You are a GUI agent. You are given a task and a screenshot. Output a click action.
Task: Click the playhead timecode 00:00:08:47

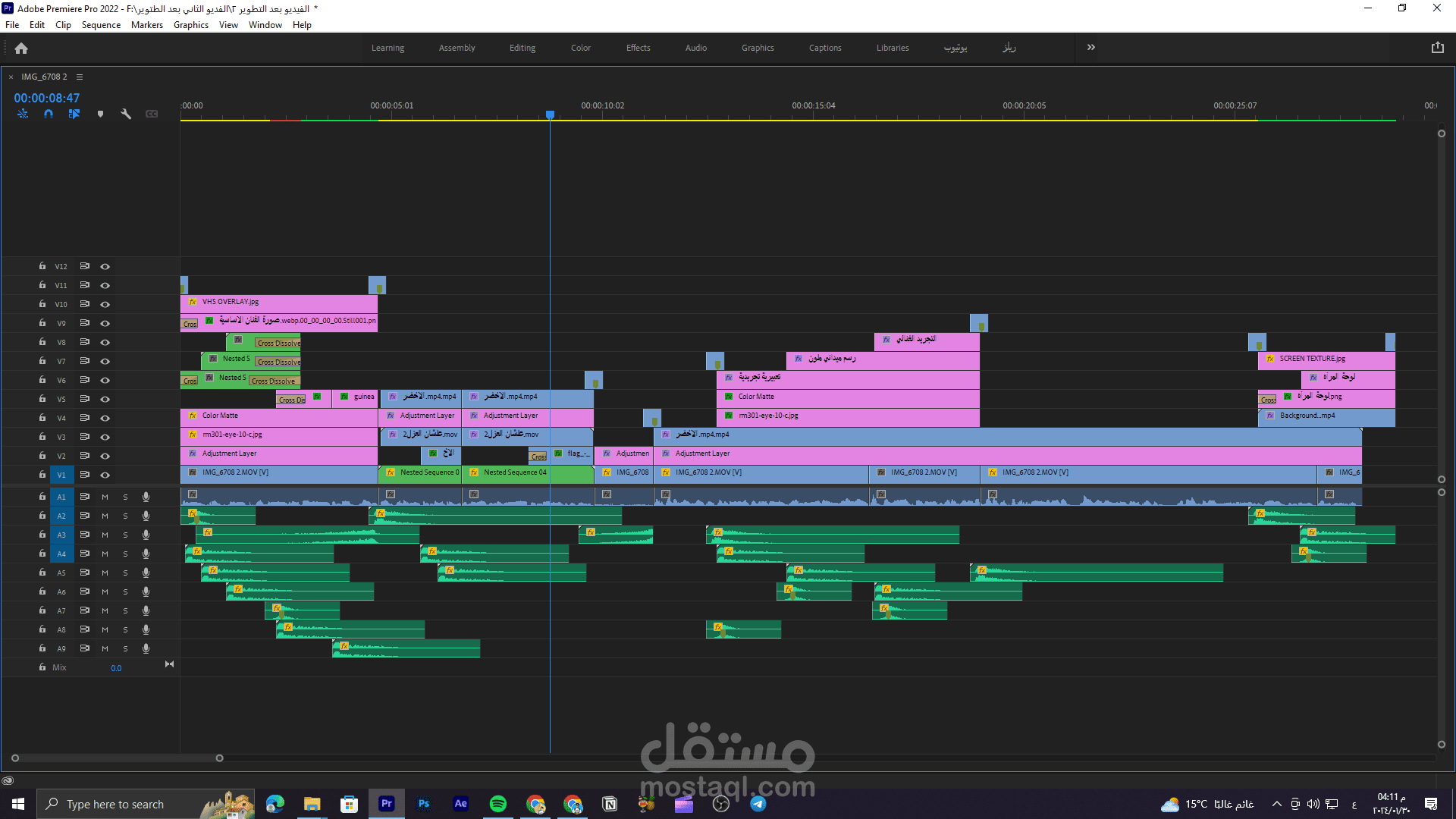[46, 98]
